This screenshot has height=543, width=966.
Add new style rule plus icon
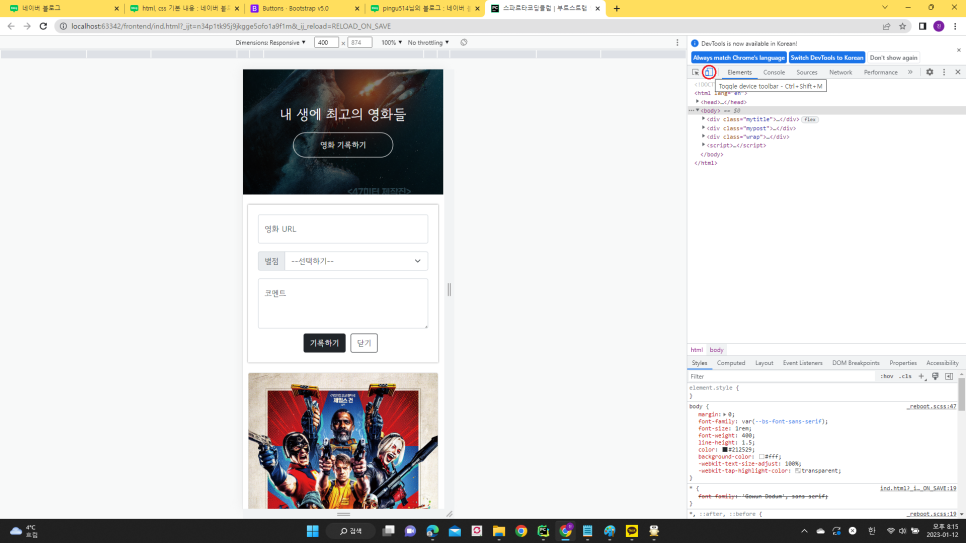(922, 376)
